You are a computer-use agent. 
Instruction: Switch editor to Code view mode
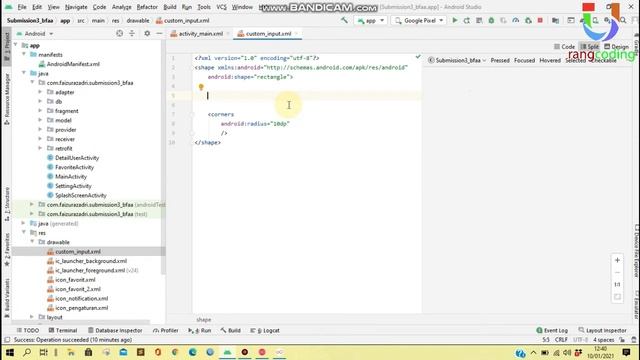pos(564,47)
